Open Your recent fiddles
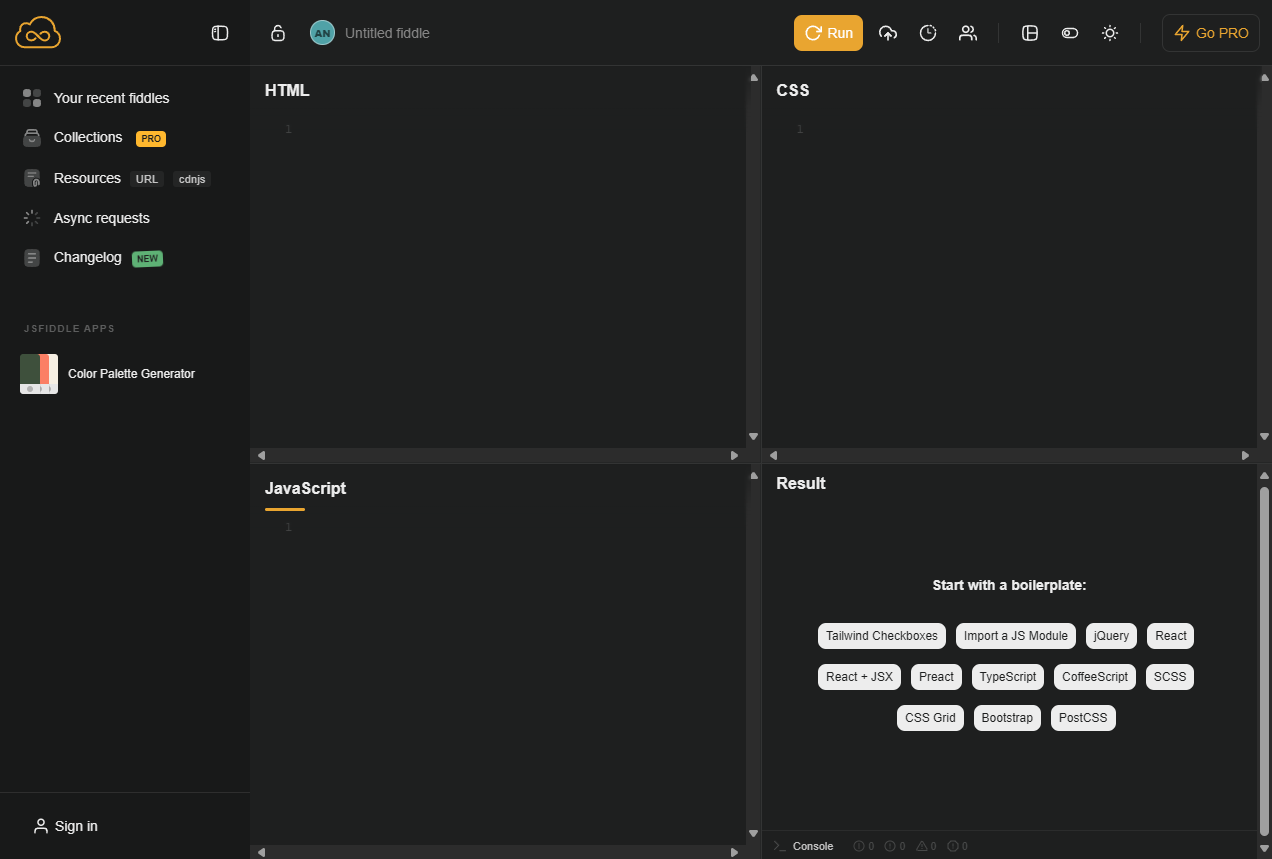 pos(111,98)
